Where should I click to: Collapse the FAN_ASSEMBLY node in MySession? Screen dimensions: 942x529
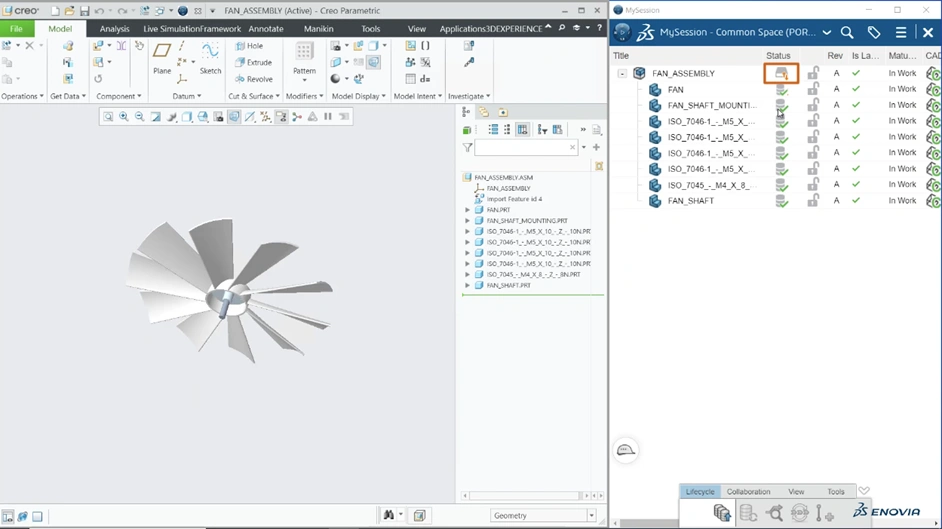[x=622, y=73]
